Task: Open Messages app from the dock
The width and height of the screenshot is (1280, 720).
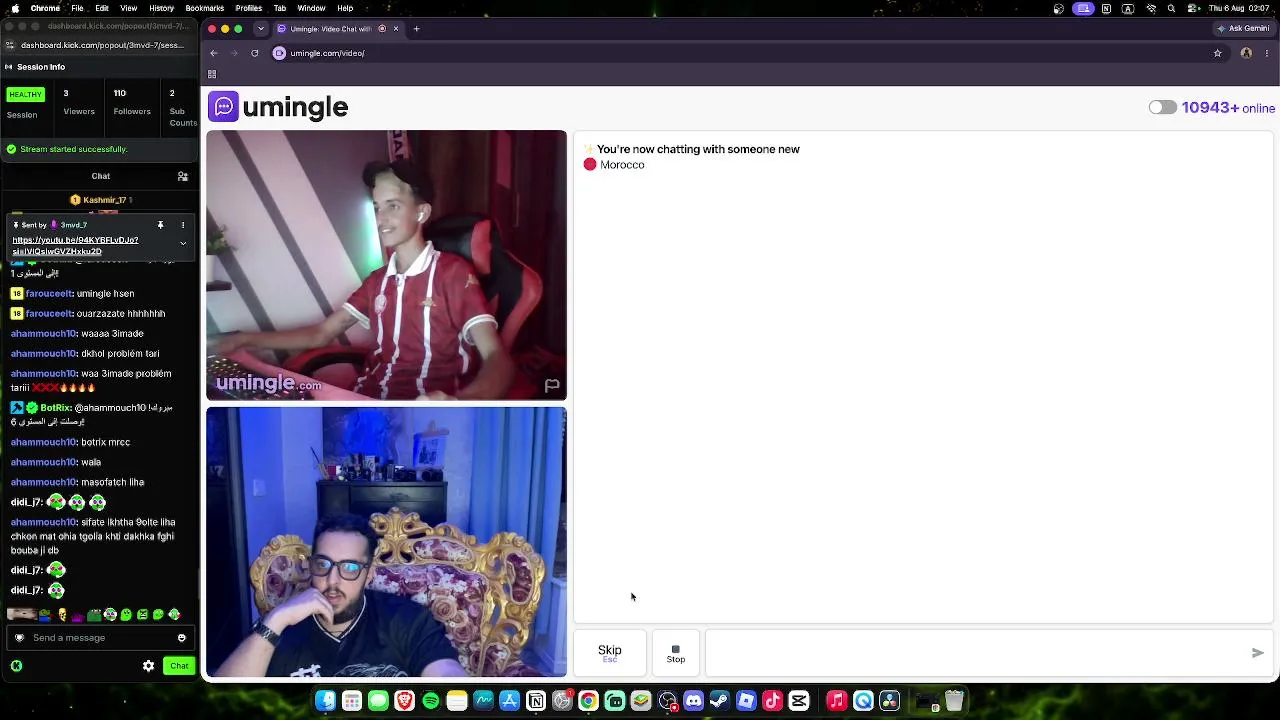Action: pyautogui.click(x=378, y=701)
